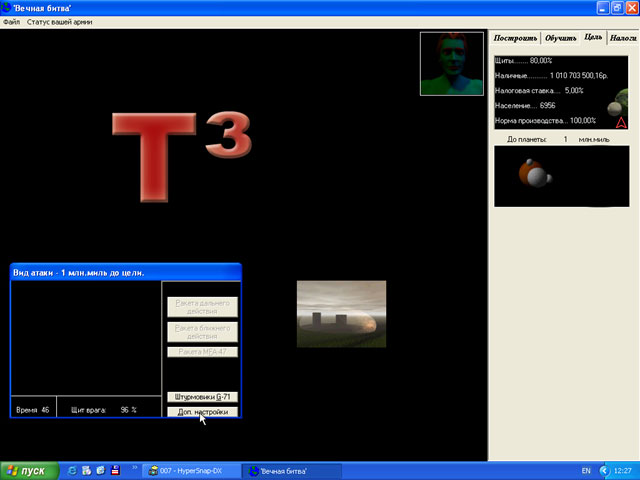Open 'Статус вашей армии' menu
Screen dimensions: 640x480
pos(59,21)
